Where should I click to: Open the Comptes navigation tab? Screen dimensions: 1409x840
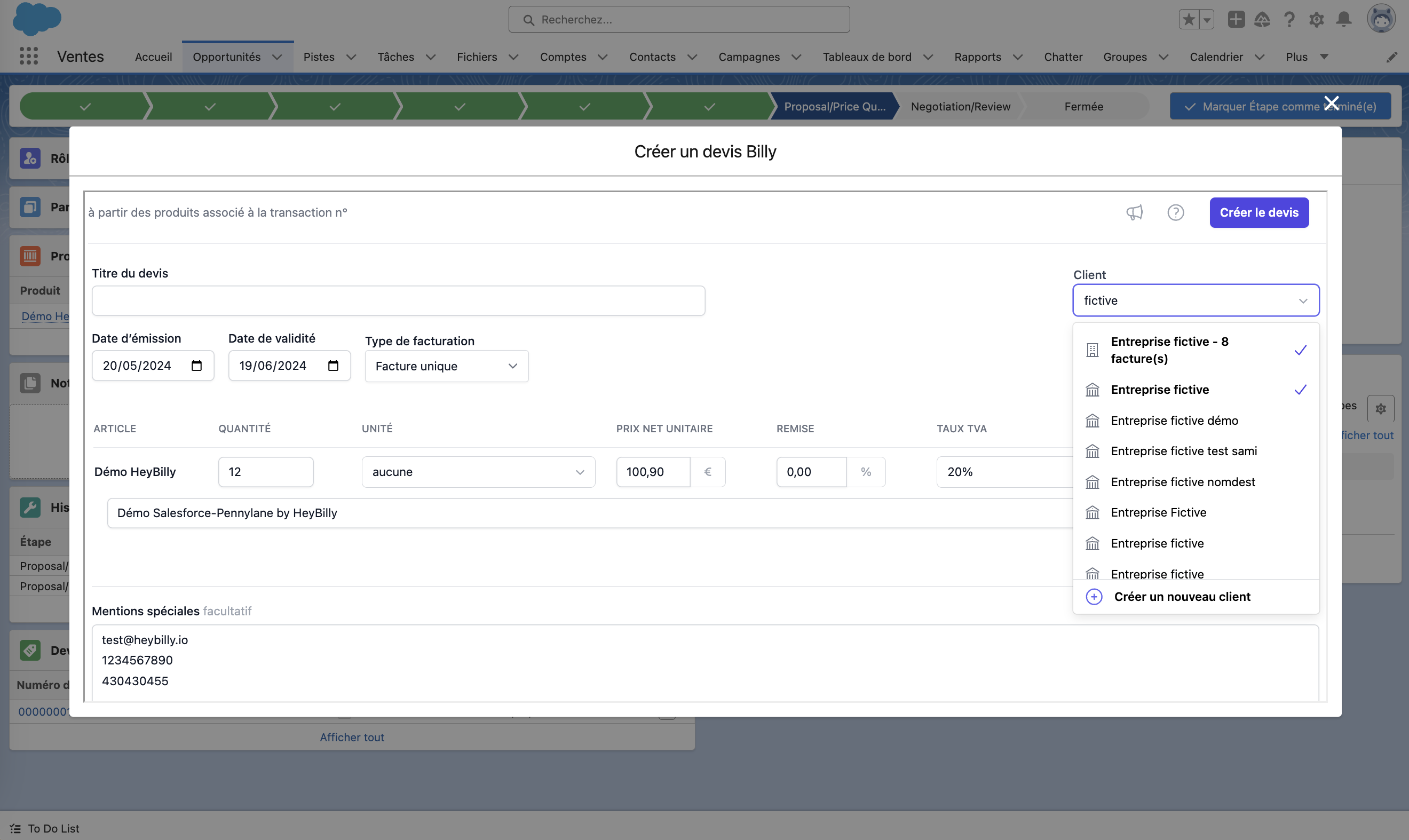pos(563,57)
